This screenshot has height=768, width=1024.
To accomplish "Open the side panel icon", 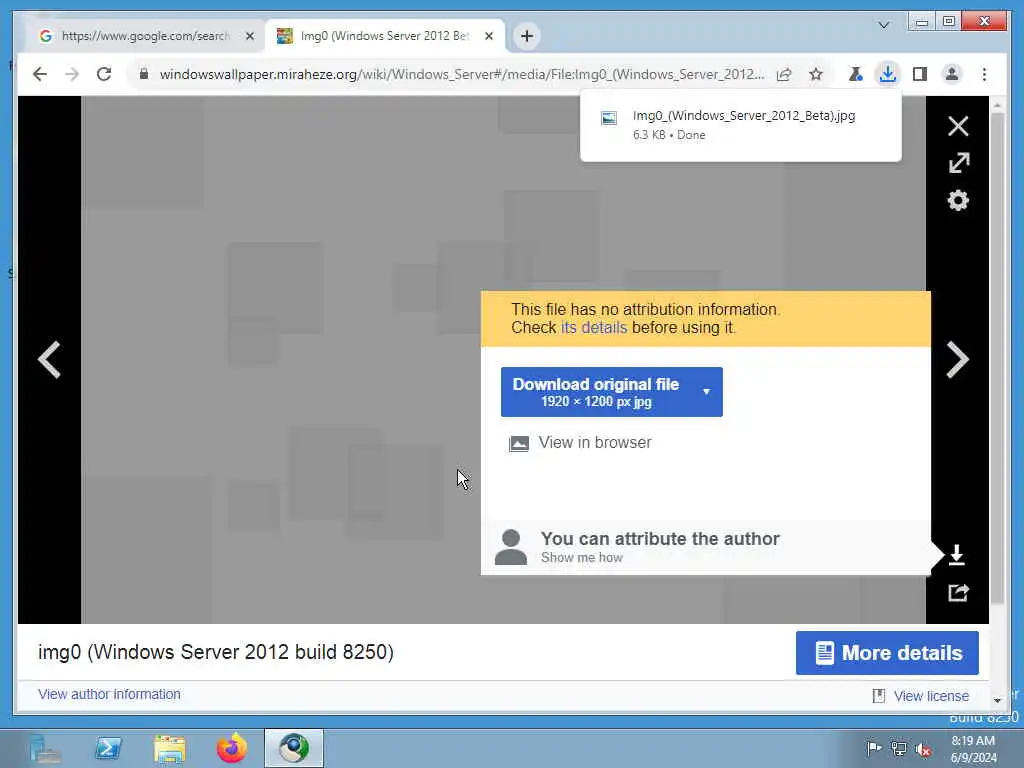I will click(x=920, y=74).
